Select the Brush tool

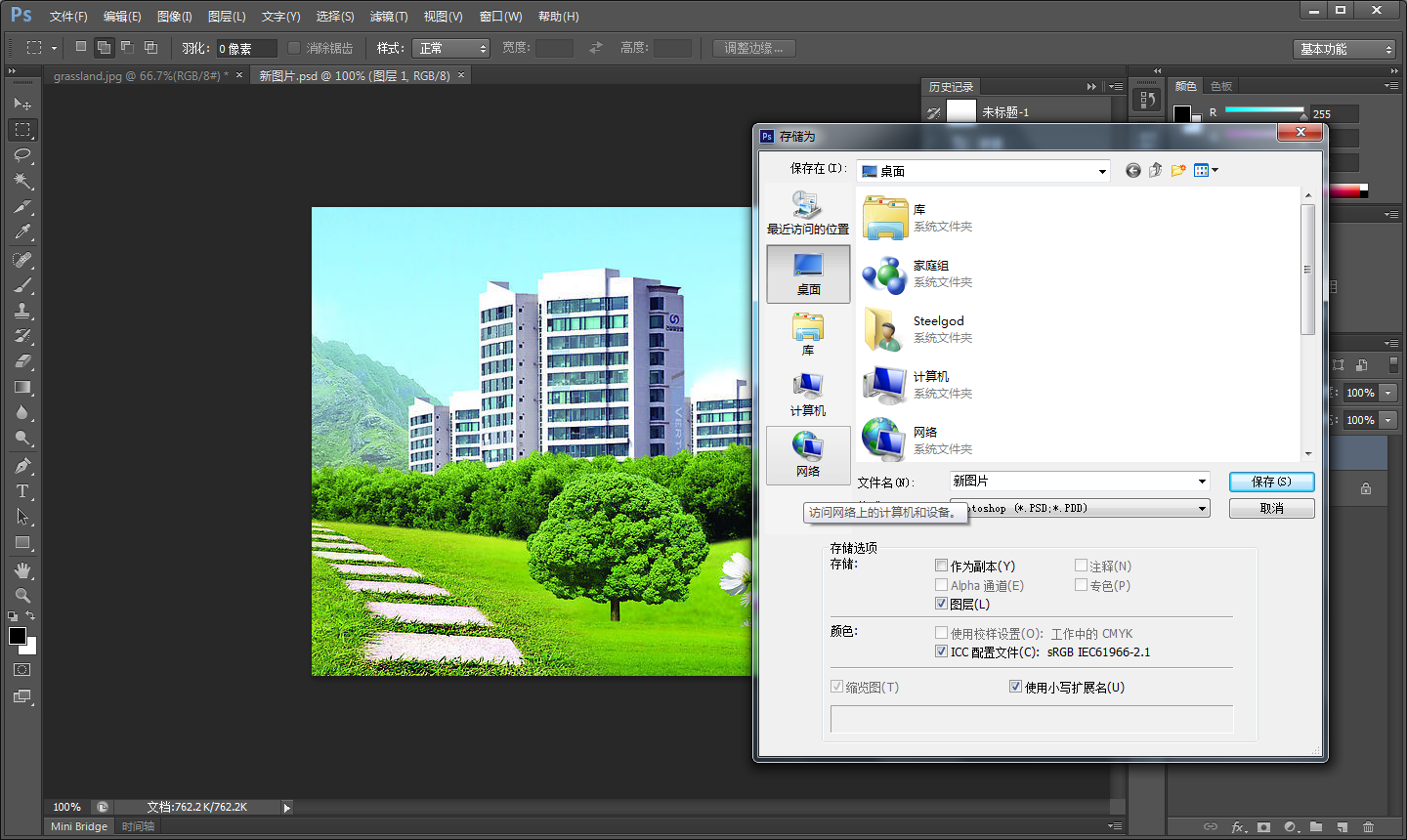(22, 285)
